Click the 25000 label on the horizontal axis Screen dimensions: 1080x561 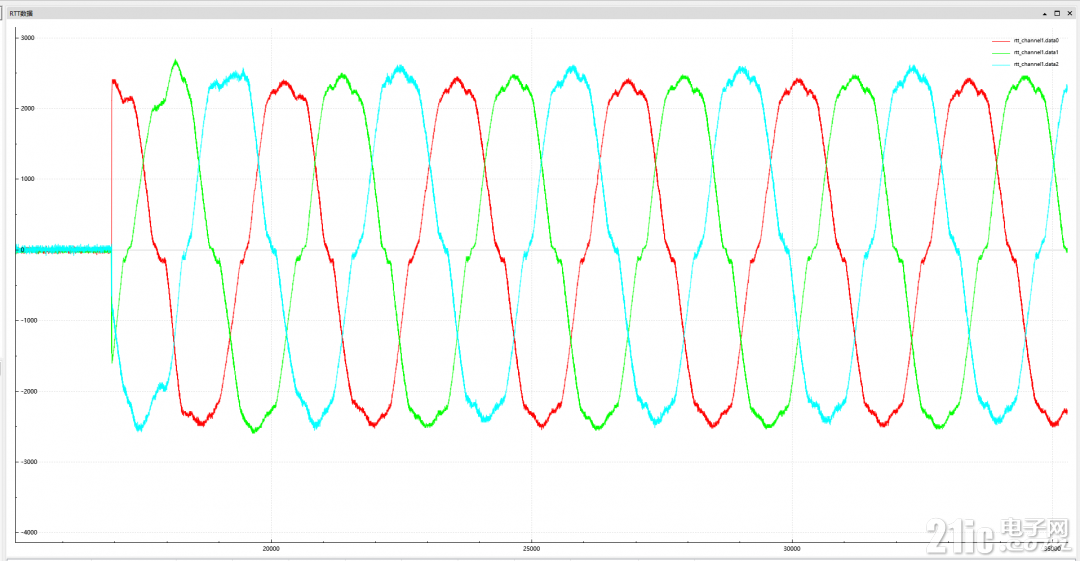coord(532,549)
